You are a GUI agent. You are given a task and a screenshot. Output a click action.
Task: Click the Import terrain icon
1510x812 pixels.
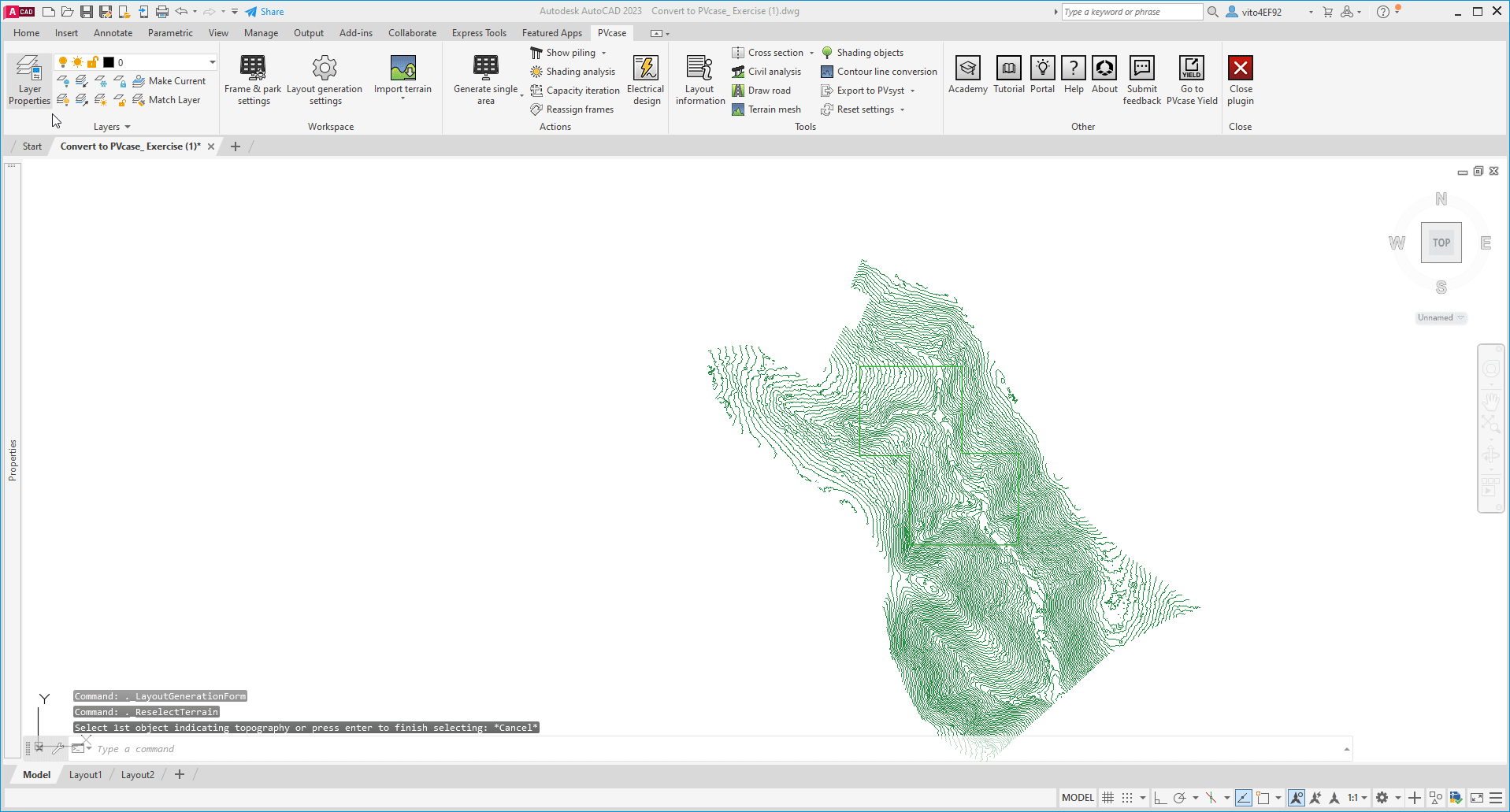tap(403, 69)
